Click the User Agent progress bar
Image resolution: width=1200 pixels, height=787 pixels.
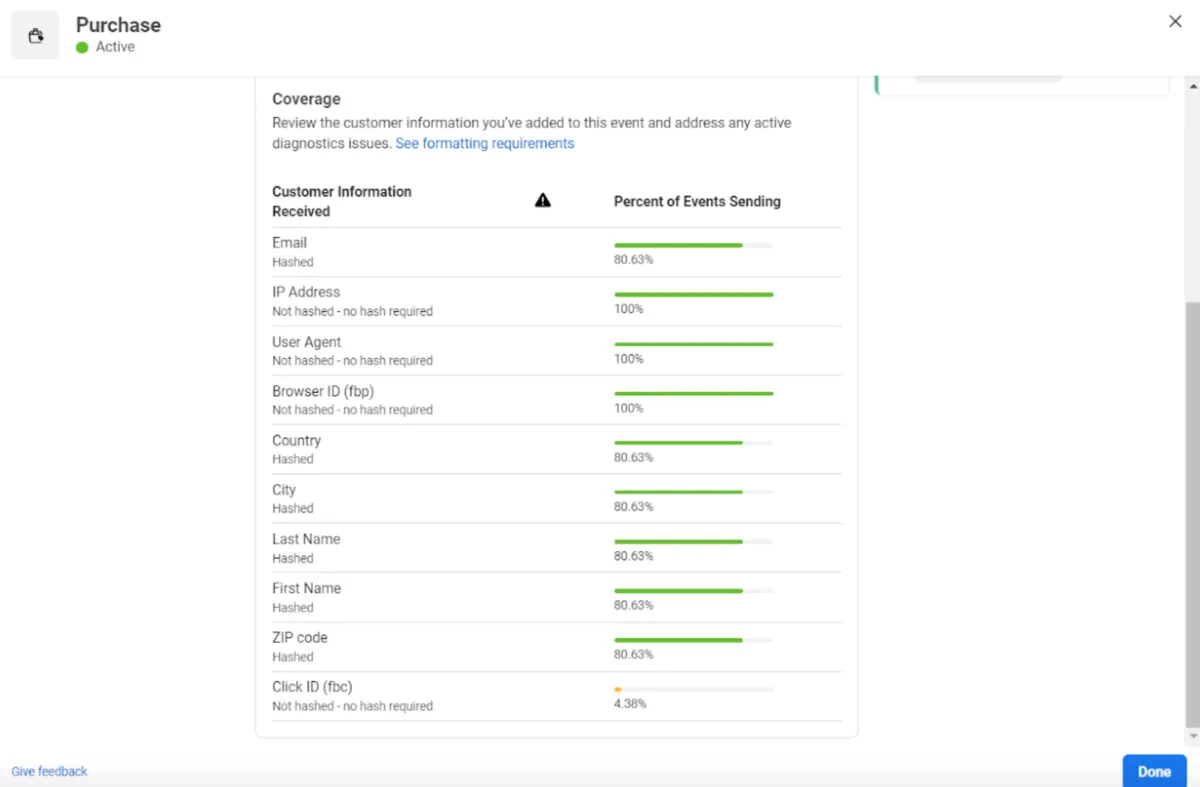click(693, 344)
